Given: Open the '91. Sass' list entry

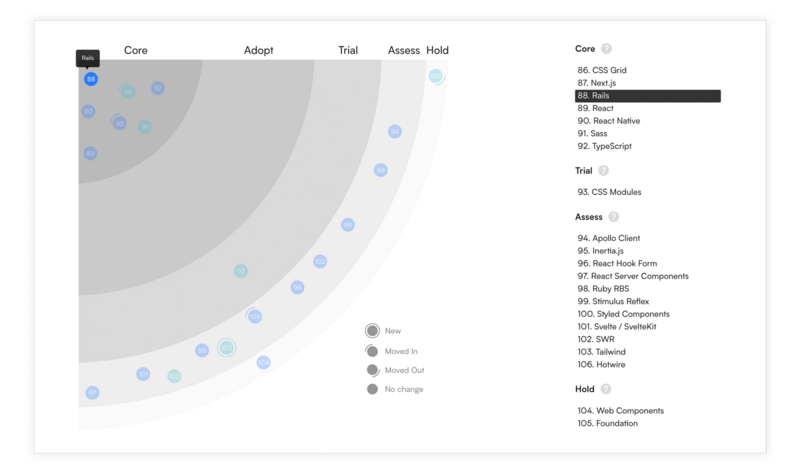Looking at the screenshot, I should click(592, 134).
